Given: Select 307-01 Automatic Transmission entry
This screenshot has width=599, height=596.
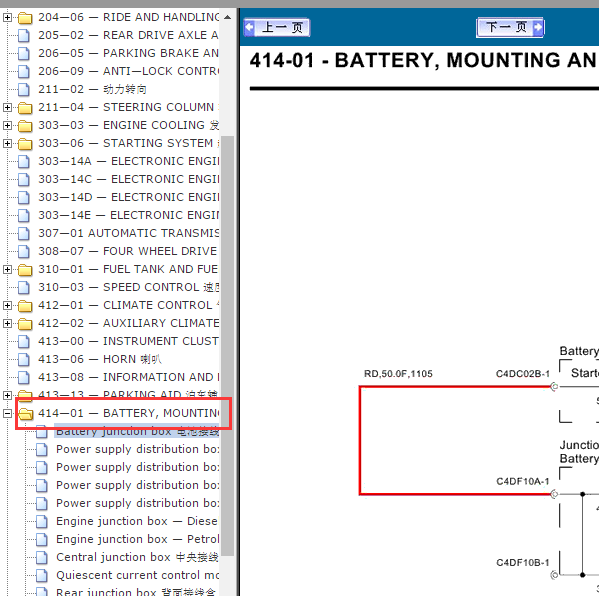Looking at the screenshot, I should tap(128, 233).
